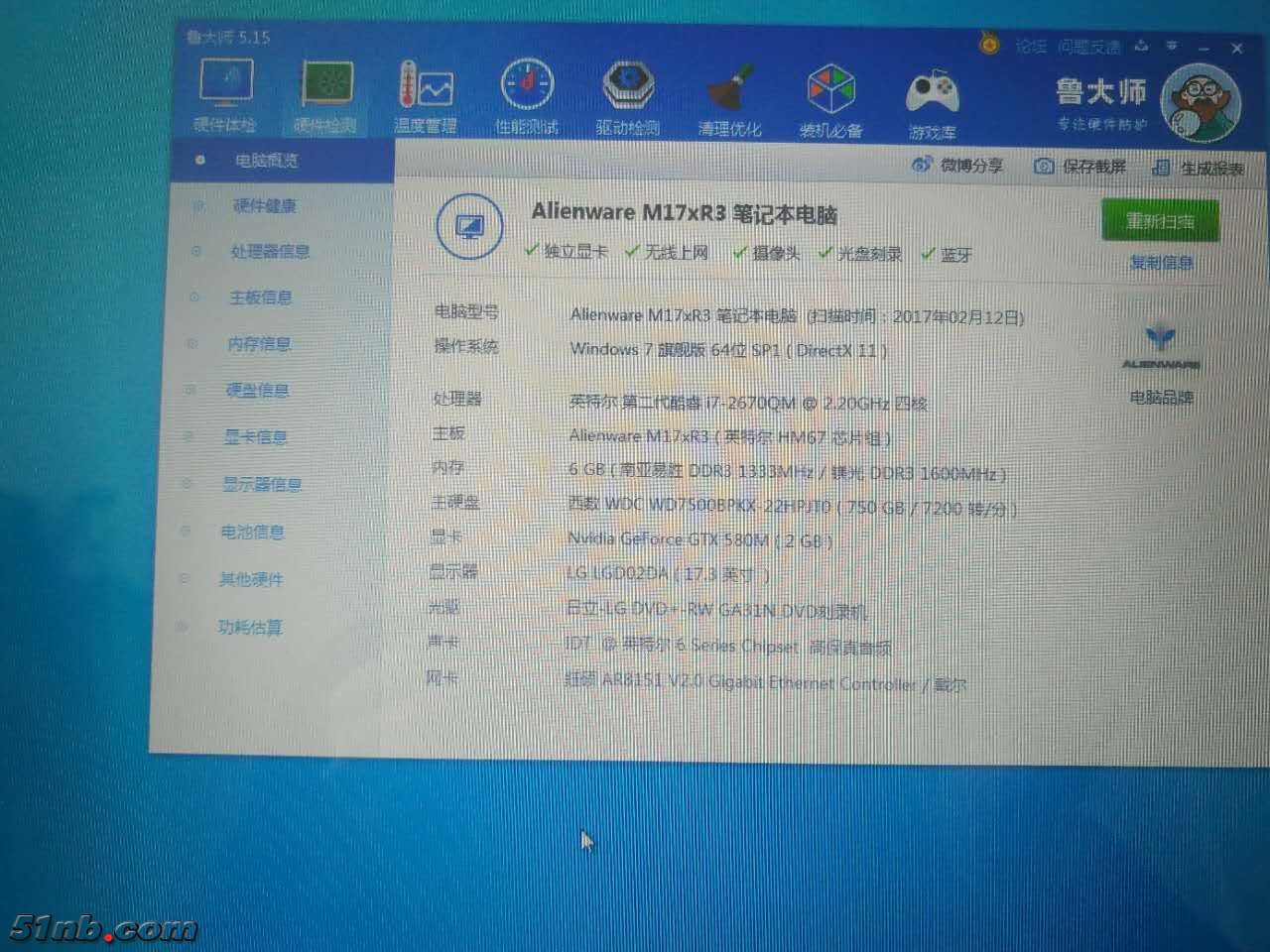Click the IDT 6 Series Chipset sound card value
This screenshot has height=952, width=1270.
(728, 647)
